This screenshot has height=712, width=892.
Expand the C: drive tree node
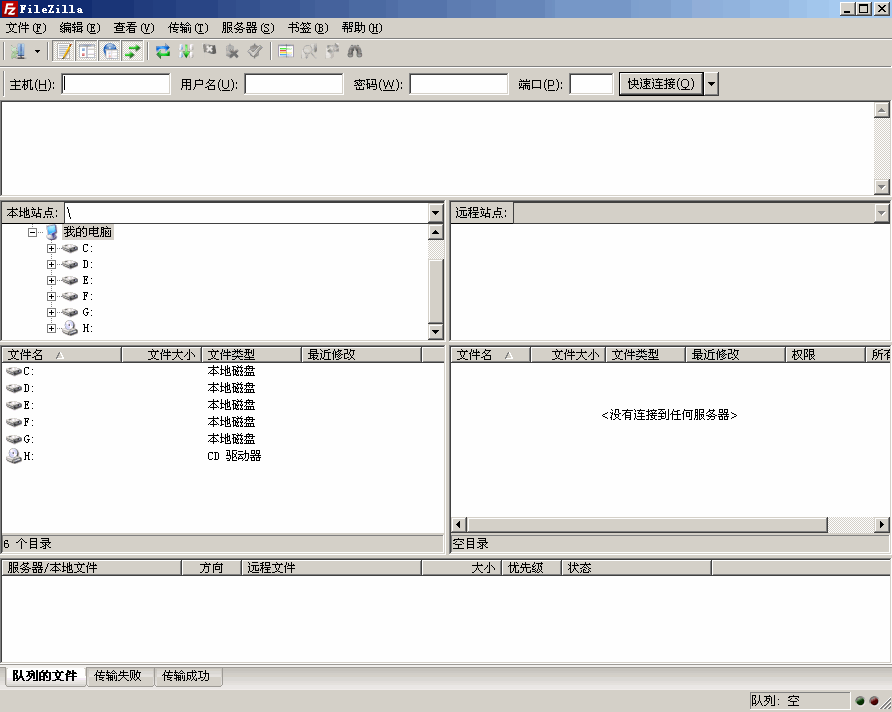pos(51,249)
